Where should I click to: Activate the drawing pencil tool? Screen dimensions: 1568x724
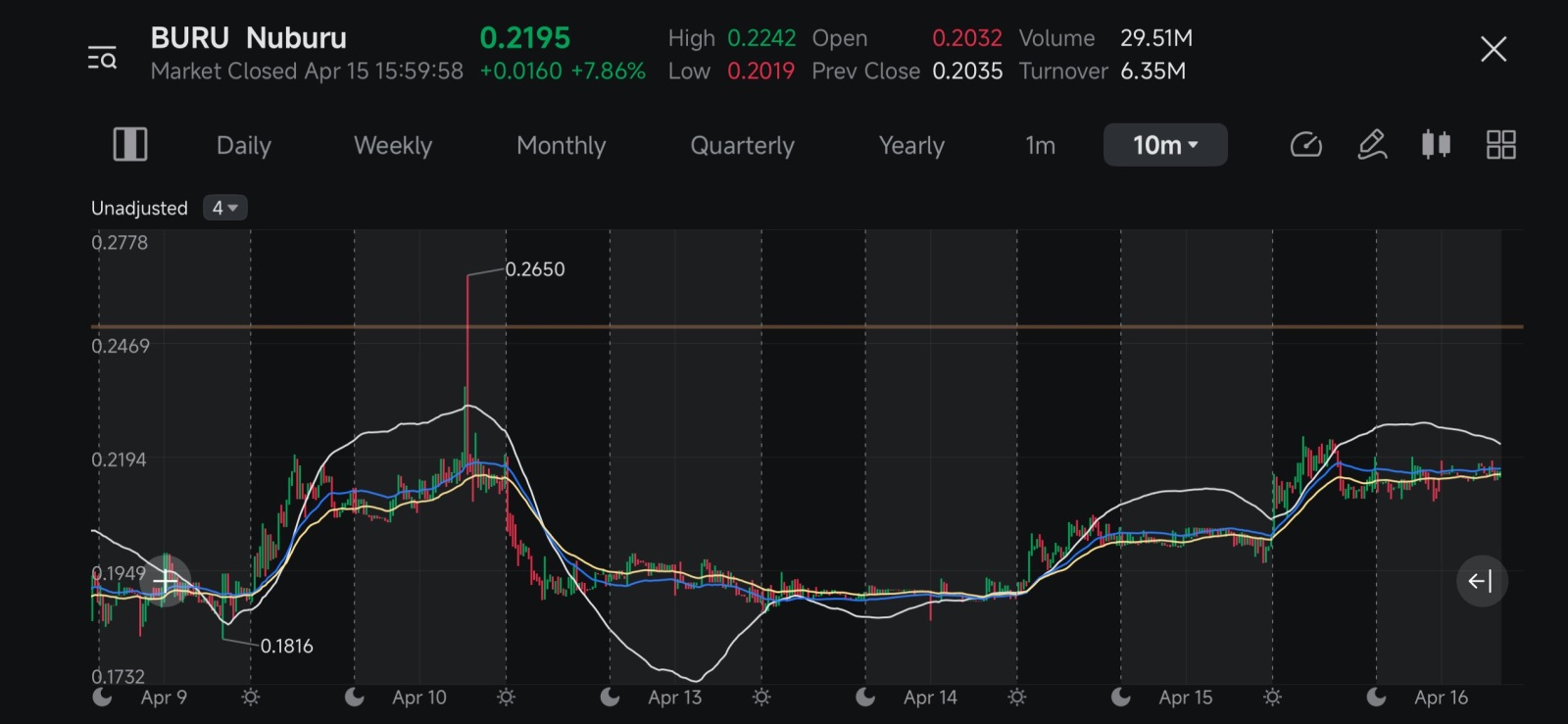click(1372, 145)
